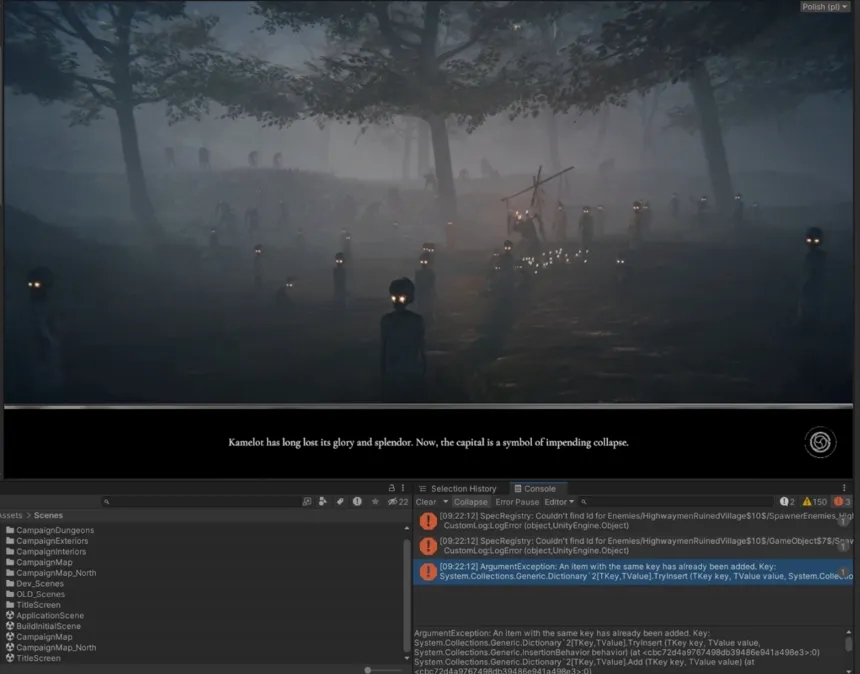Toggle the Console Collapse button
The width and height of the screenshot is (860, 674).
(471, 502)
